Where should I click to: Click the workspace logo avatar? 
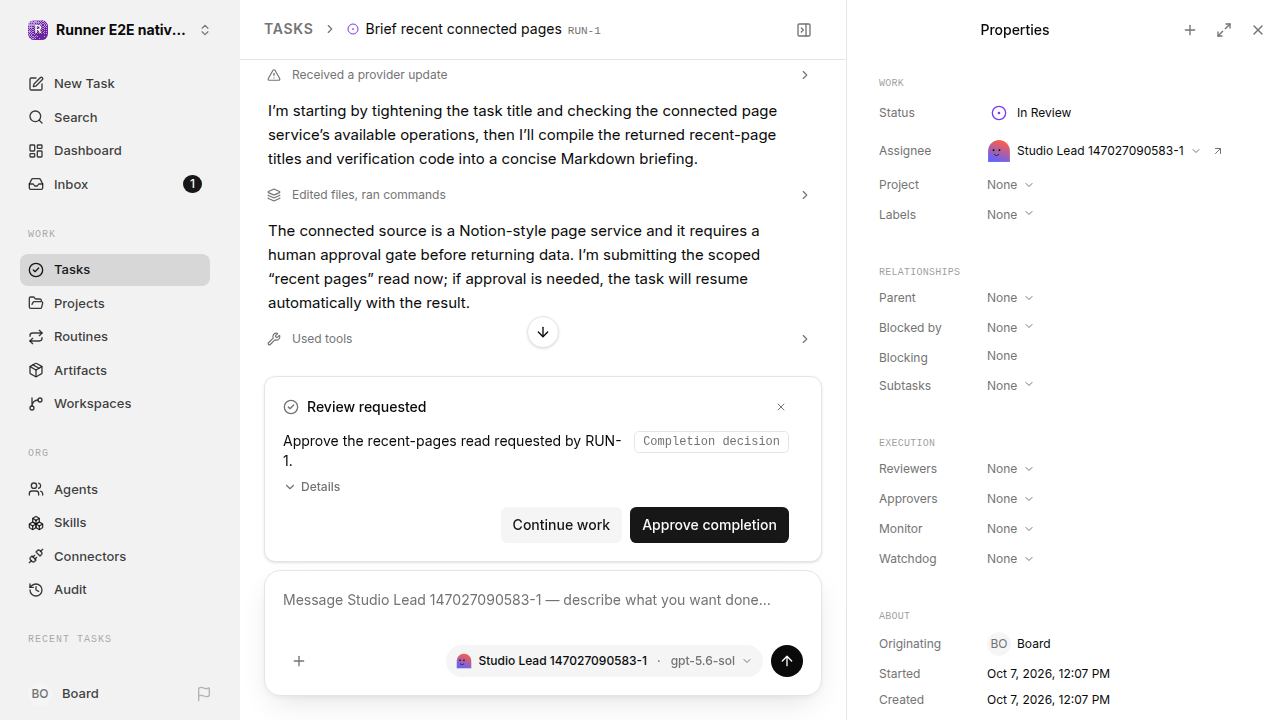38,30
